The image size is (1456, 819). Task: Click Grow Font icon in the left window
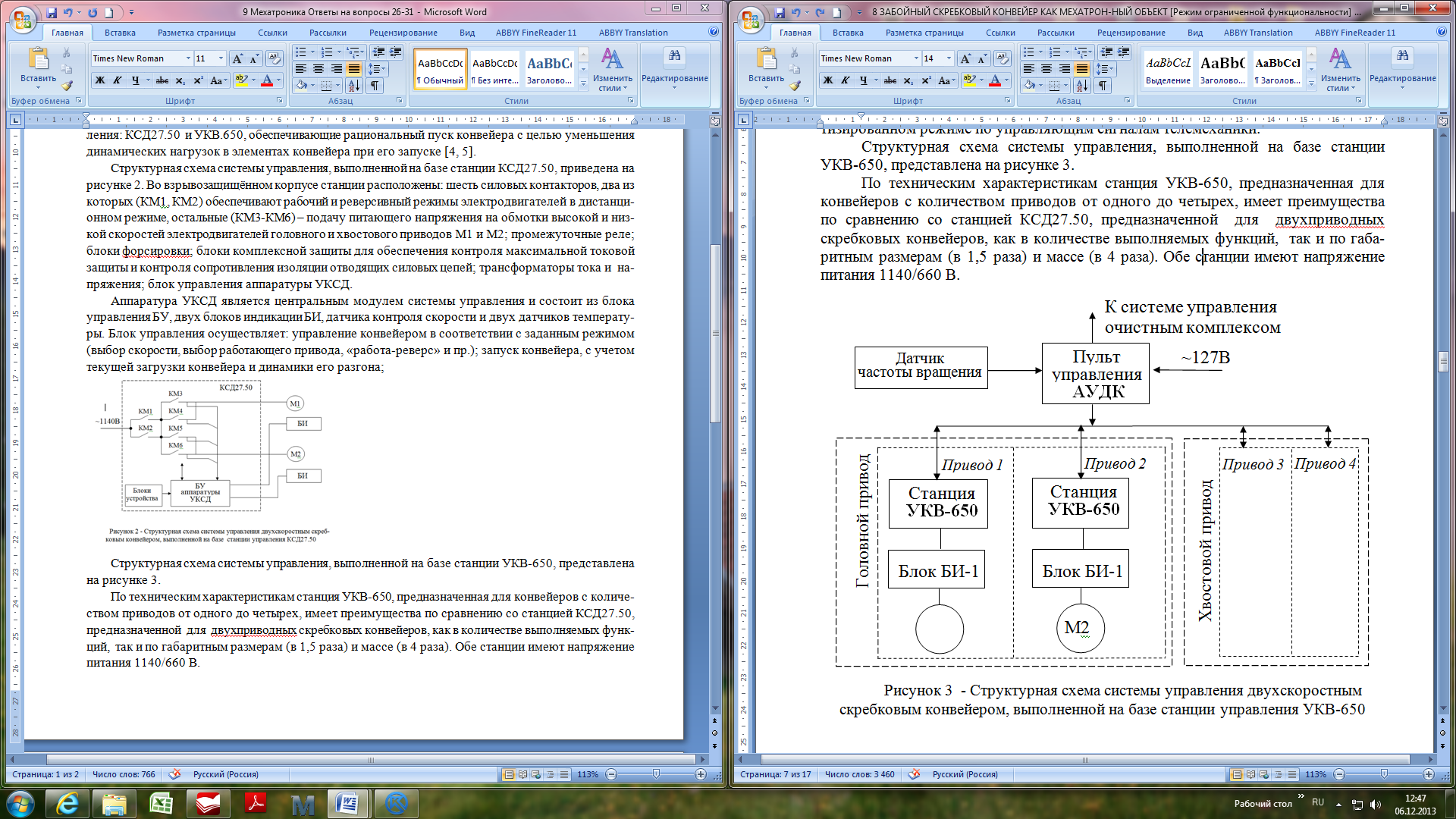point(237,58)
